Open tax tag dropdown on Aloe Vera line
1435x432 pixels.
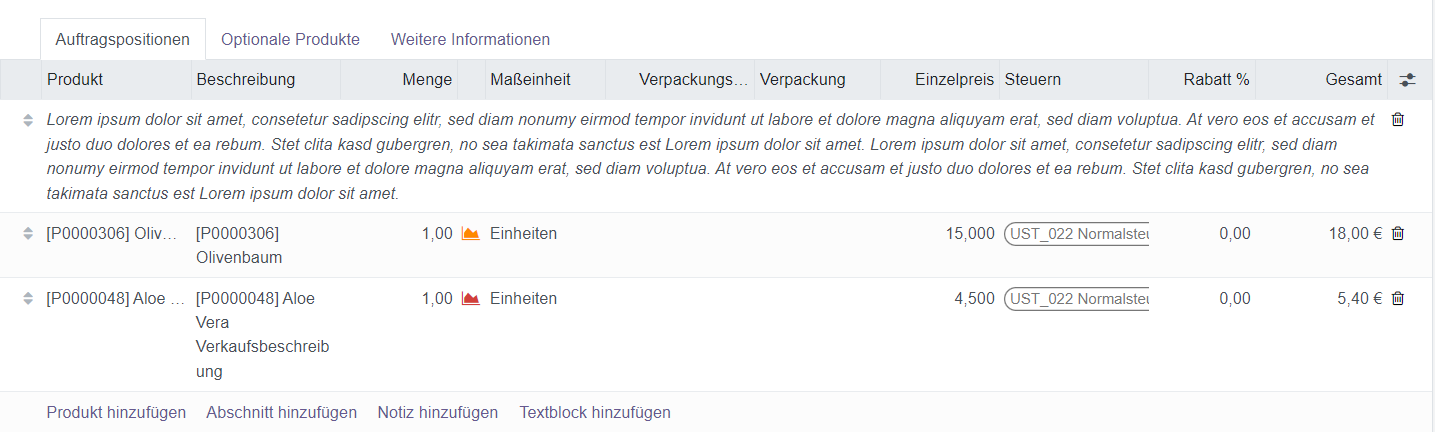pos(1077,299)
